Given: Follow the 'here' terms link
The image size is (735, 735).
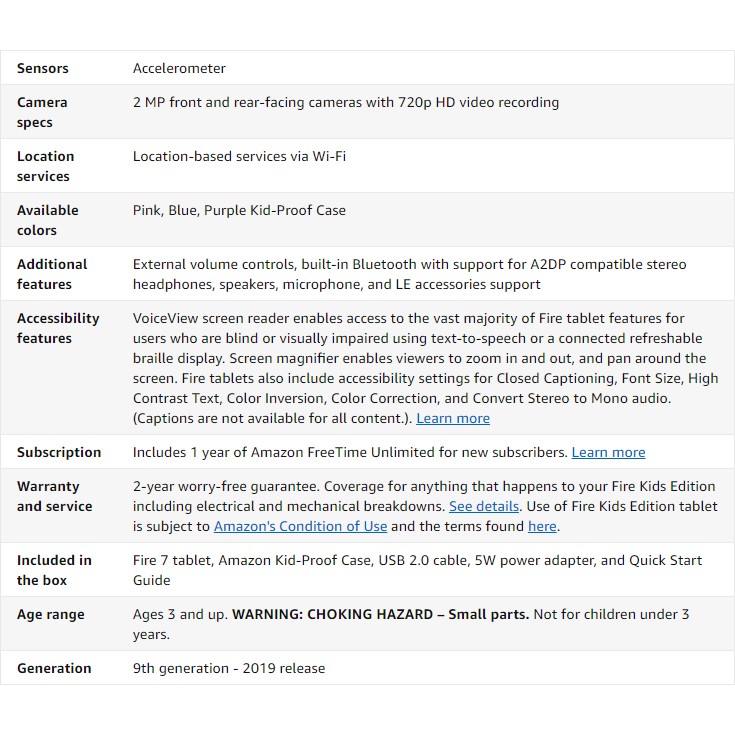Looking at the screenshot, I should pos(542,526).
